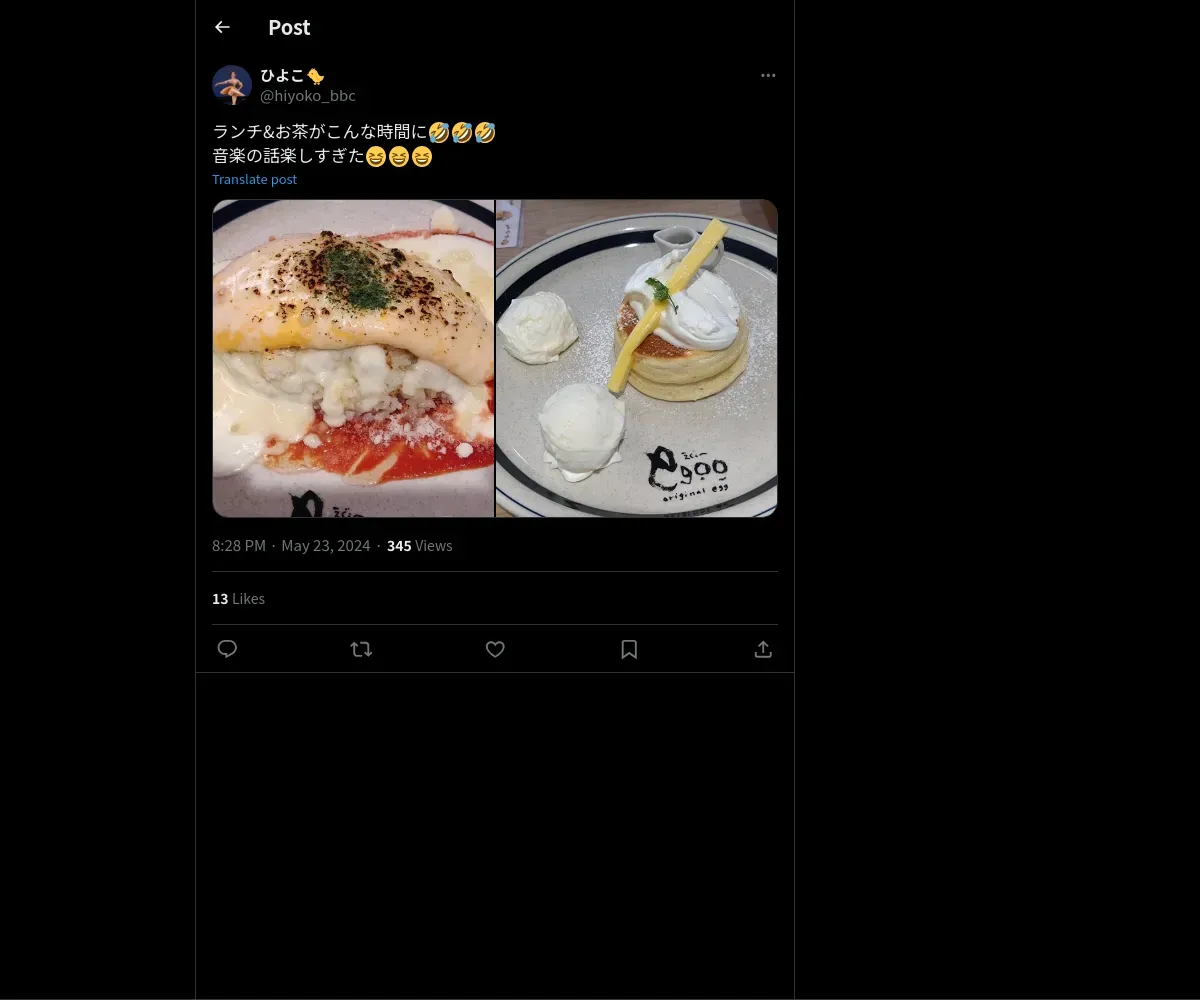Click the May 23, 2024 date
Screen dimensions: 1200x1000
(326, 545)
